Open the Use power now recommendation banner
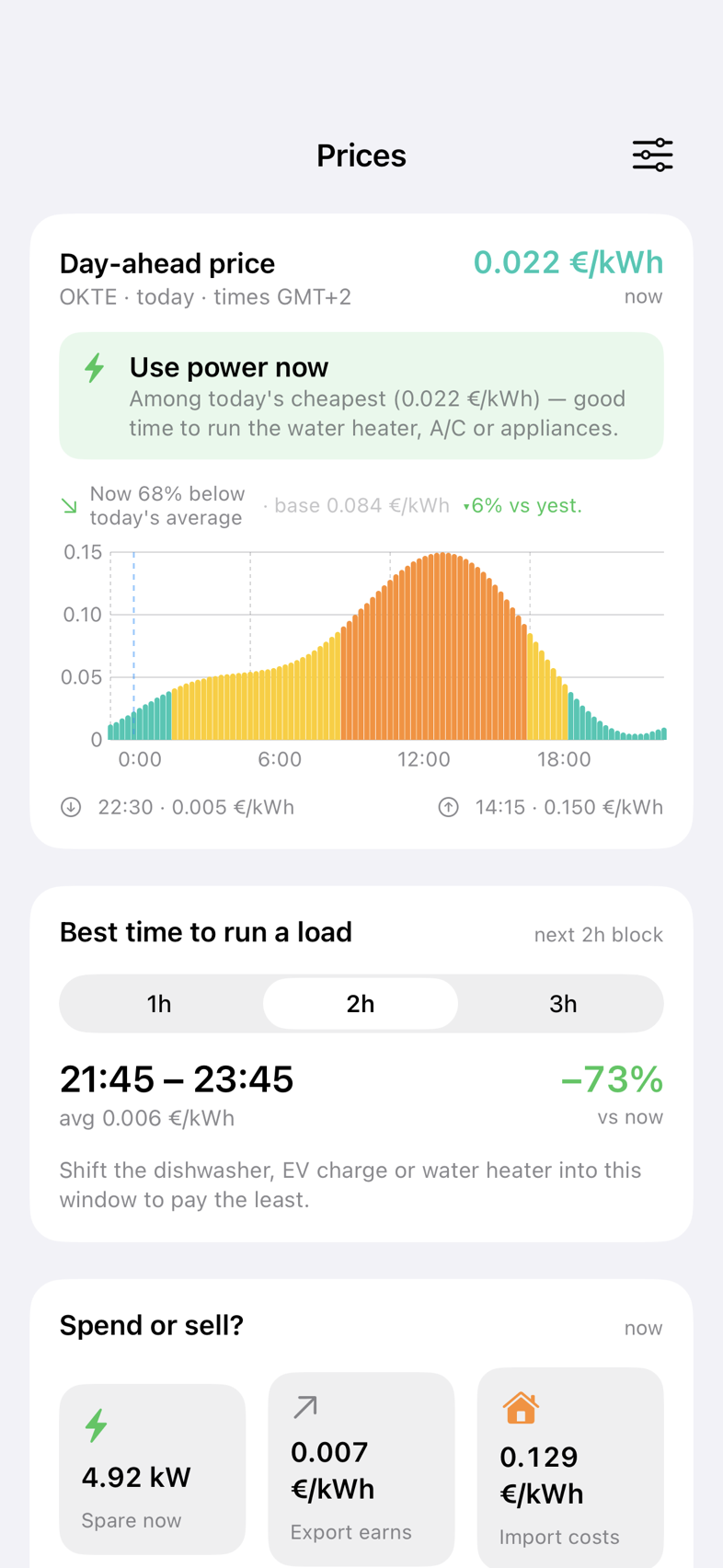This screenshot has height=1568, width=723. 361,396
